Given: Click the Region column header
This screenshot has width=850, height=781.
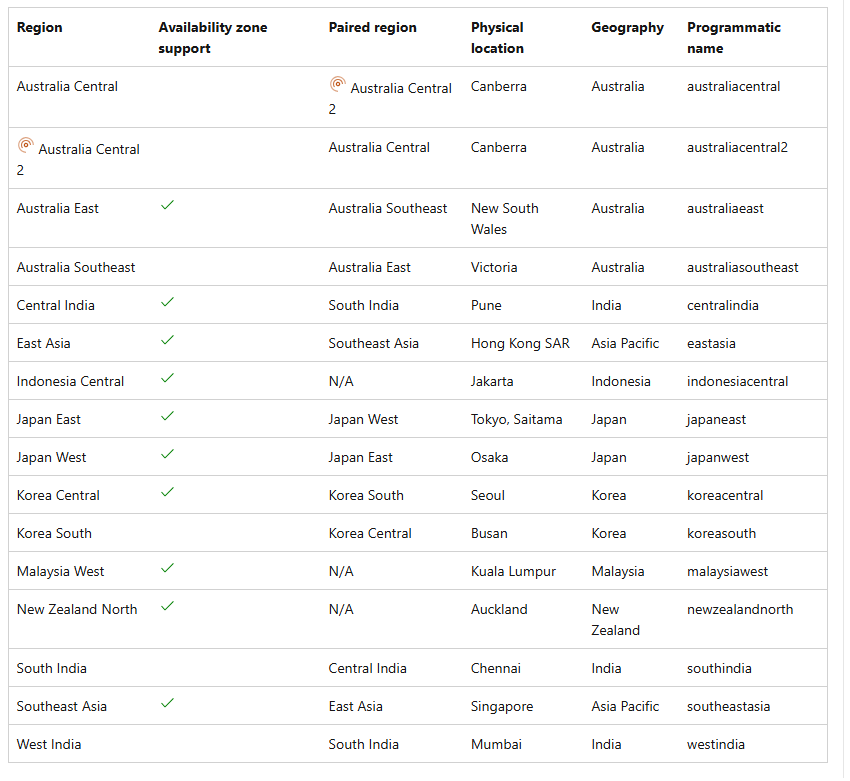Looking at the screenshot, I should click(40, 28).
